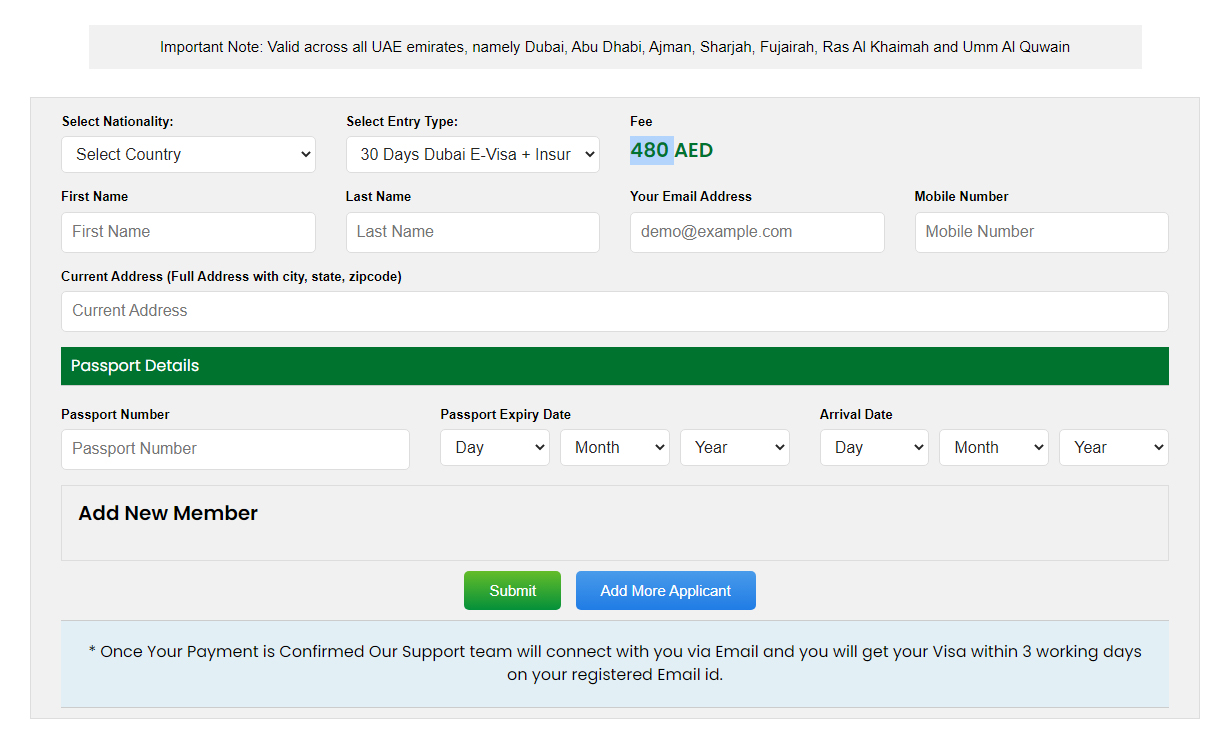Open the Passport Expiry Day dropdown
The width and height of the screenshot is (1230, 736).
coord(495,448)
